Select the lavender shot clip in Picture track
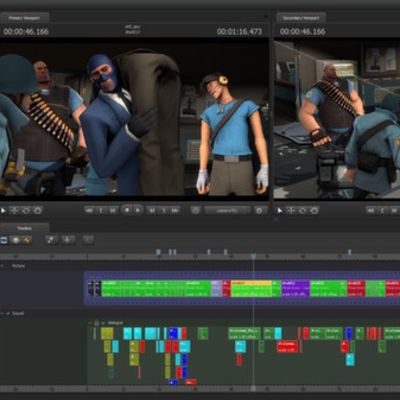Viewport: 400px width, 400px height. 216,288
